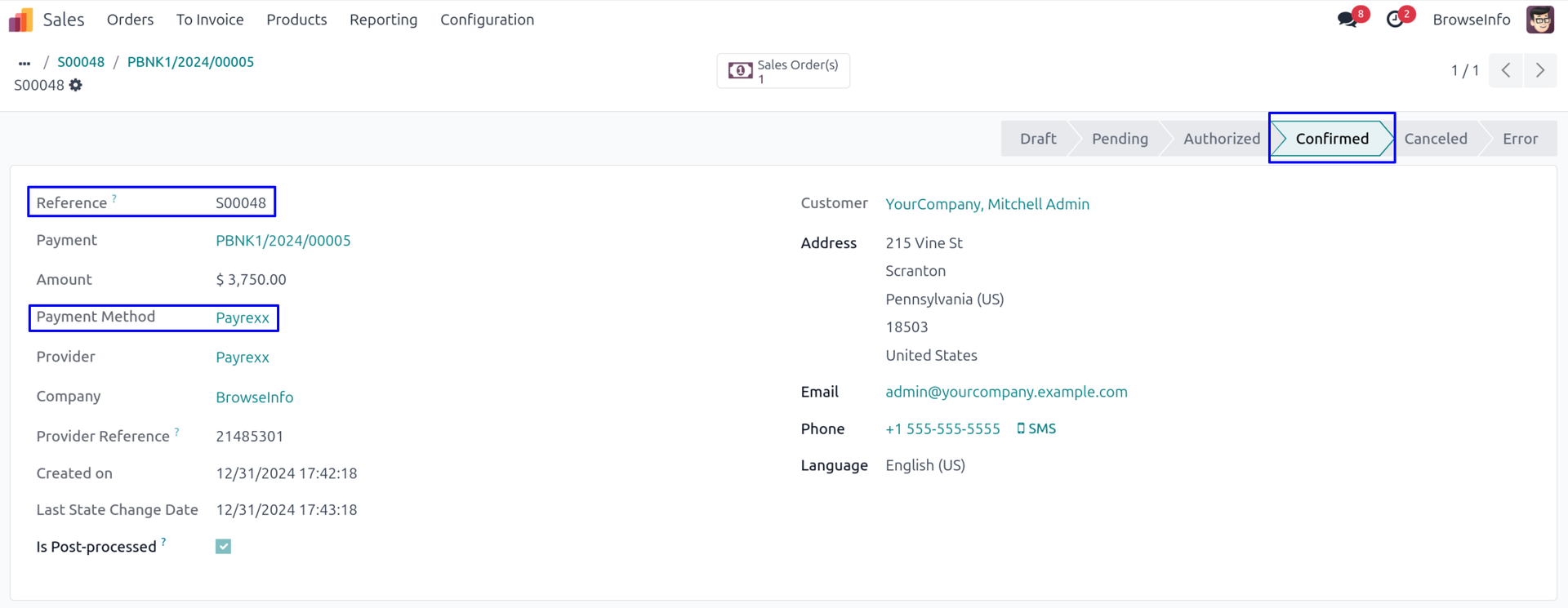Viewport: 1568px width, 608px height.
Task: Go to the next record arrow
Action: [x=1540, y=70]
